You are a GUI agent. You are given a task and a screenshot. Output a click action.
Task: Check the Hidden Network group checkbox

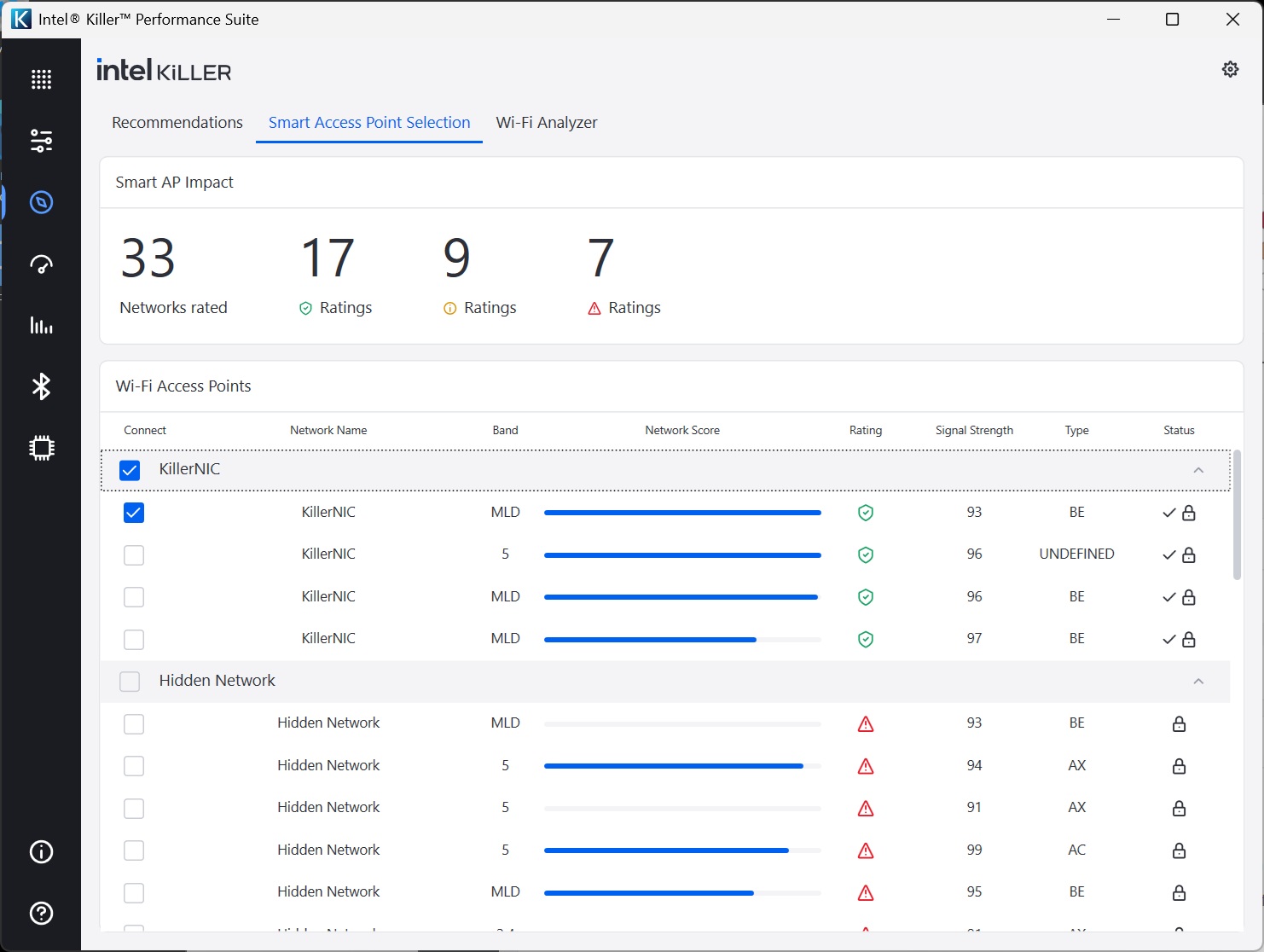click(x=130, y=682)
